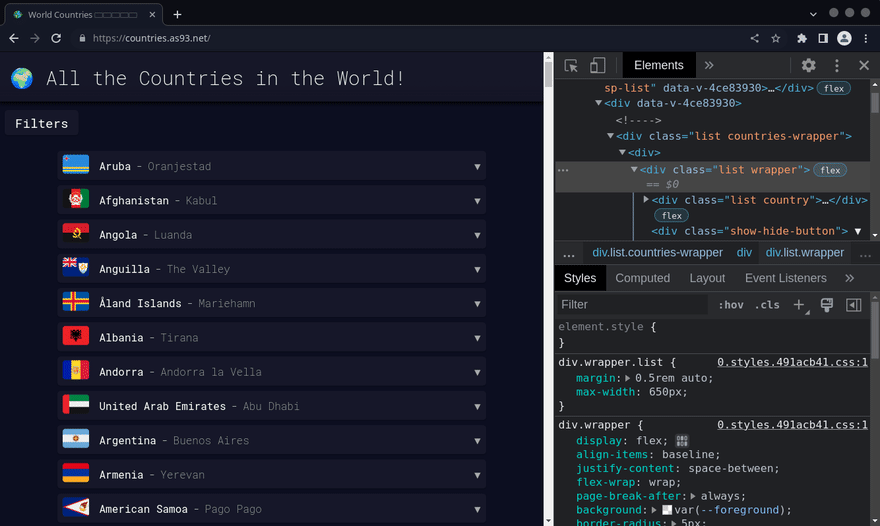Click the new style rule plus icon
The height and width of the screenshot is (526, 880).
tap(799, 304)
